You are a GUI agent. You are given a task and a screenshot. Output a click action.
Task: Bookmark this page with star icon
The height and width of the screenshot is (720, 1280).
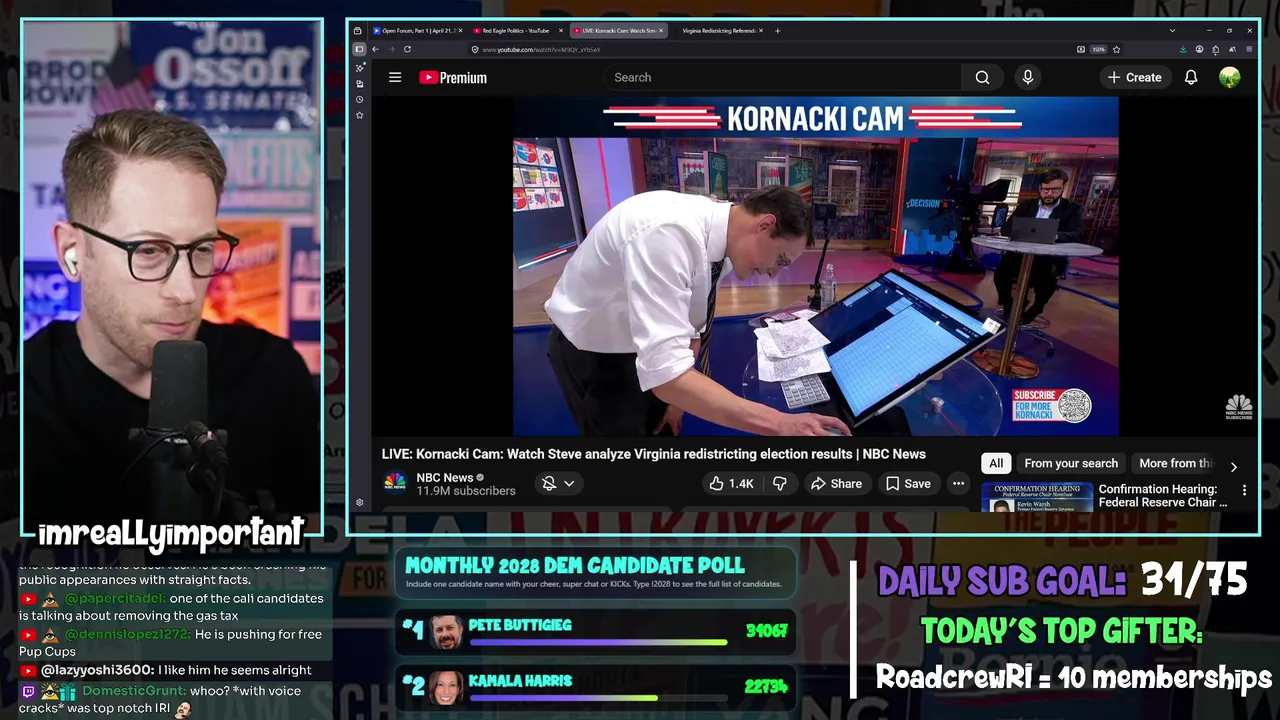click(1116, 49)
